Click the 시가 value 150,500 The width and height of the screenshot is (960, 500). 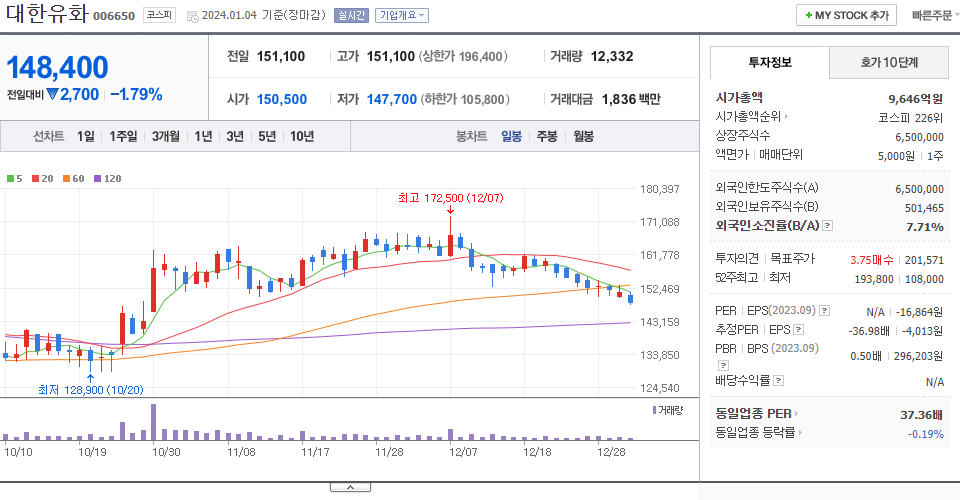pyautogui.click(x=282, y=99)
